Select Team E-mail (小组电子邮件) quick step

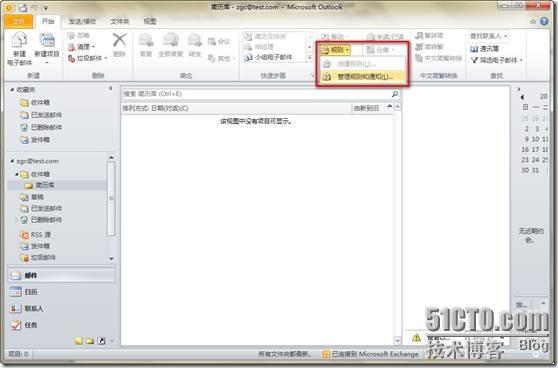(269, 57)
